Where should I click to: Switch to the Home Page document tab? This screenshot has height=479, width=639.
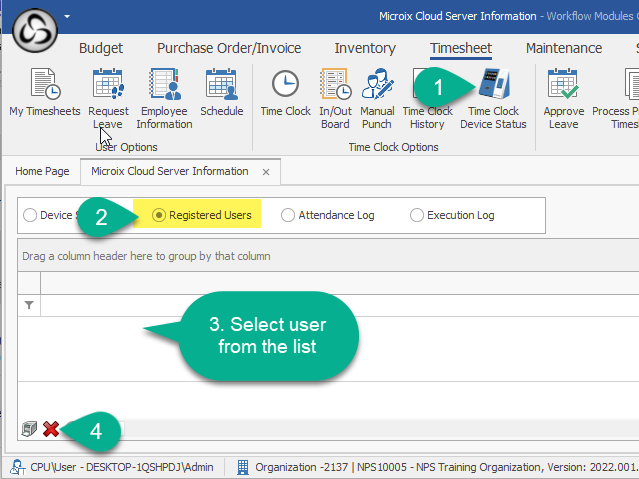(42, 171)
